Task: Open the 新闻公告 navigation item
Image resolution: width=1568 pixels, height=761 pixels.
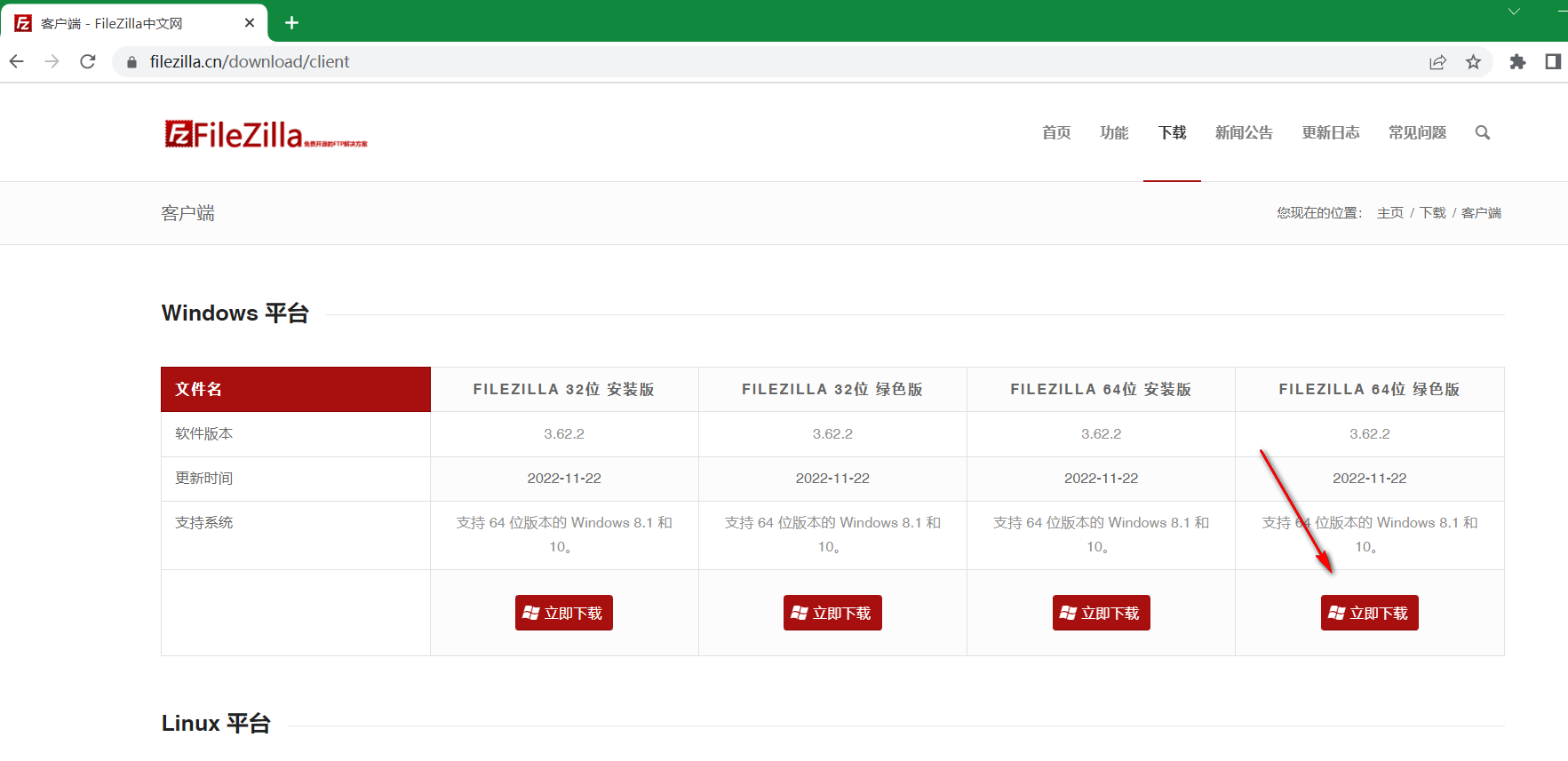Action: tap(1244, 132)
